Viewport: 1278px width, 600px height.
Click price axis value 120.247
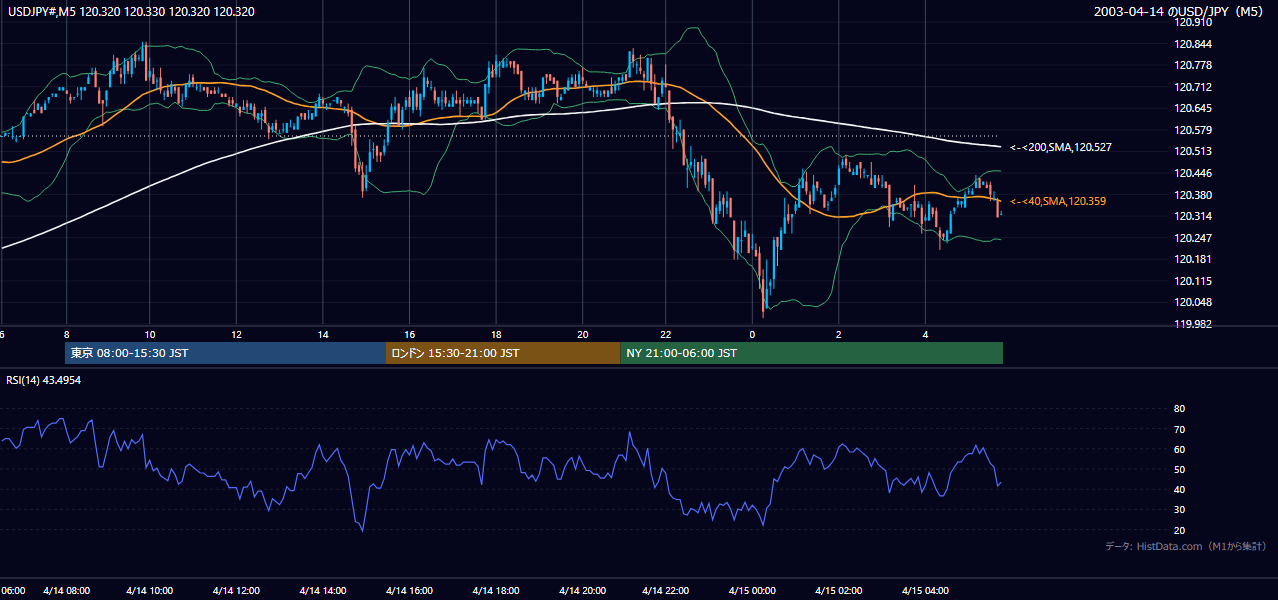tap(1194, 238)
